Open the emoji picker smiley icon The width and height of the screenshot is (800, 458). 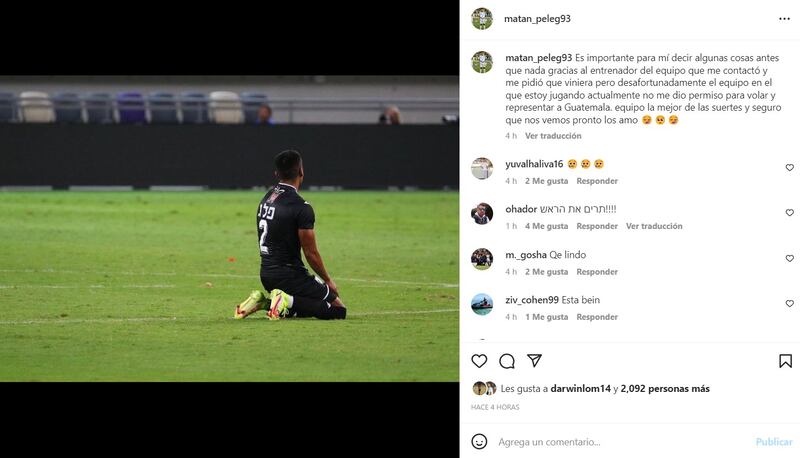[x=479, y=442]
